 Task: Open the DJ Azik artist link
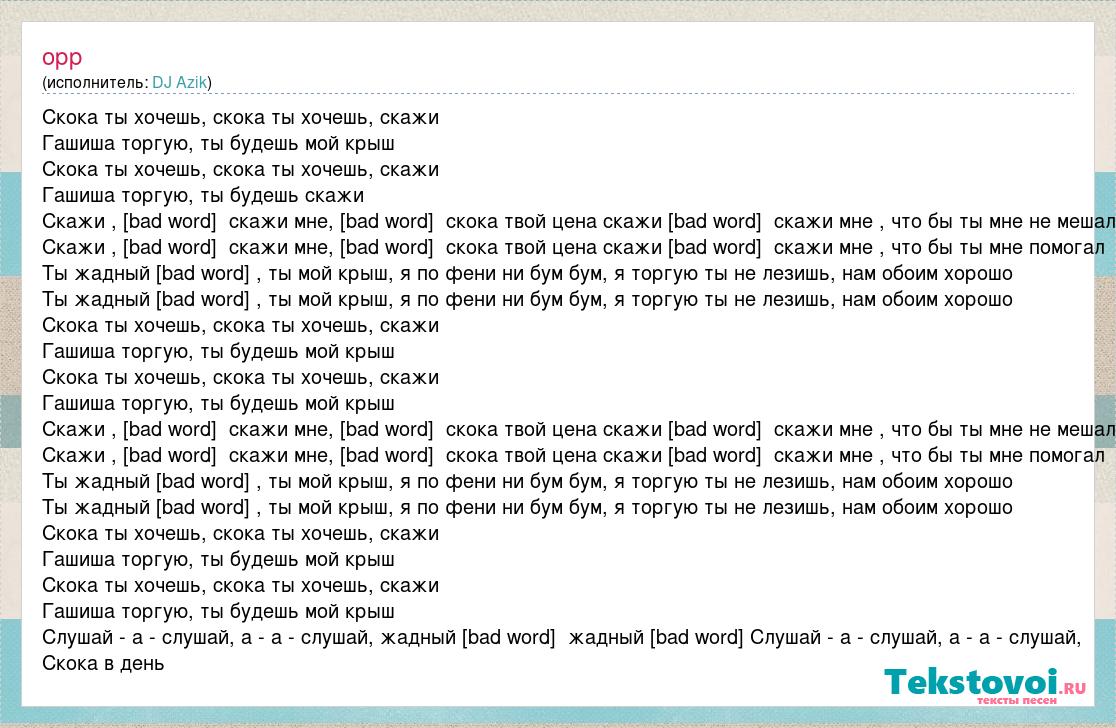(179, 83)
